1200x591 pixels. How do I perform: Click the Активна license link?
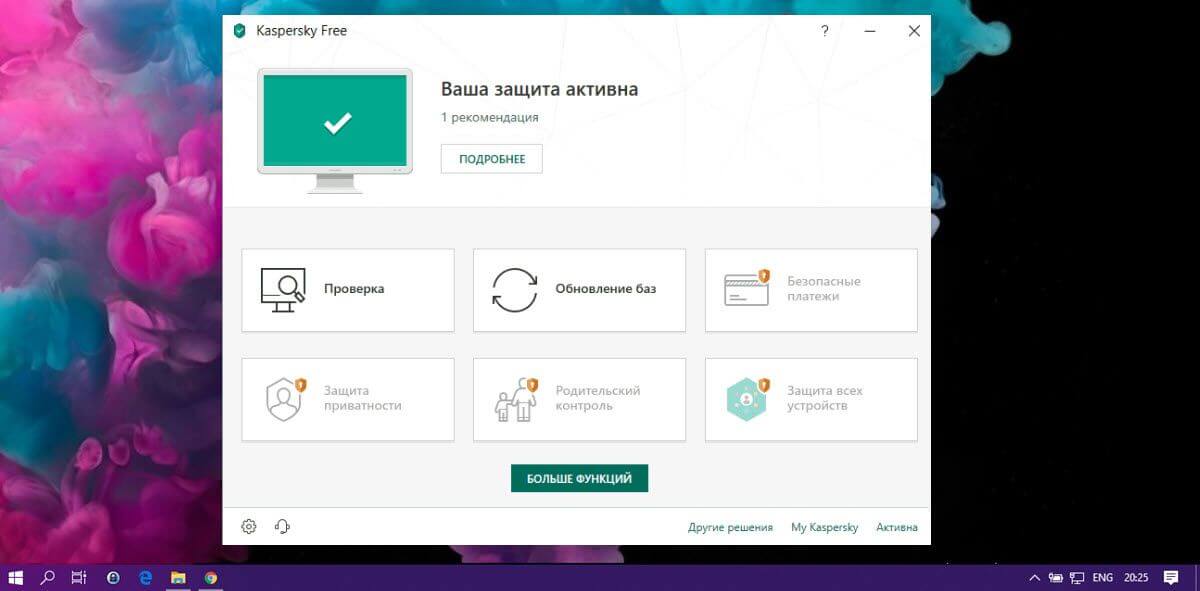coord(896,527)
